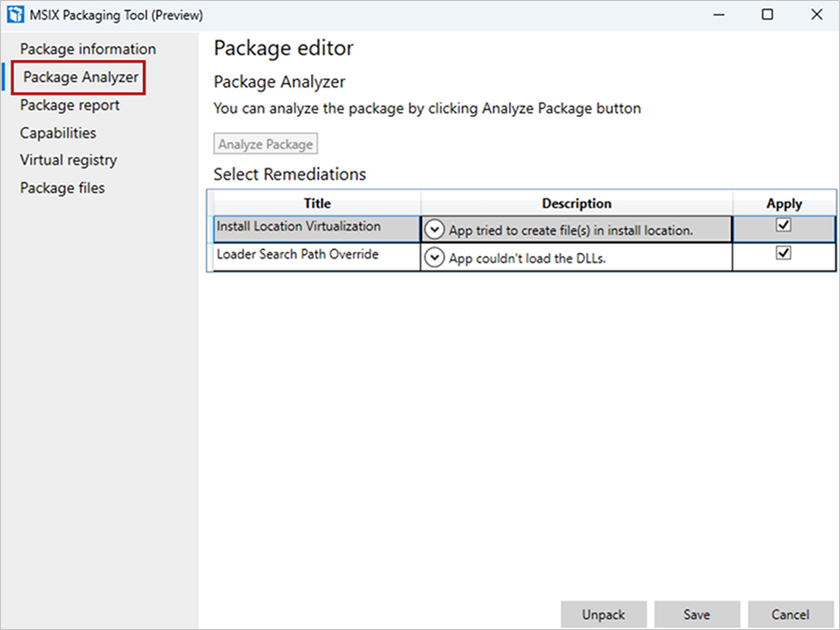Image resolution: width=840 pixels, height=630 pixels.
Task: Select the Install Location Virtualization title cell
Action: (x=317, y=229)
